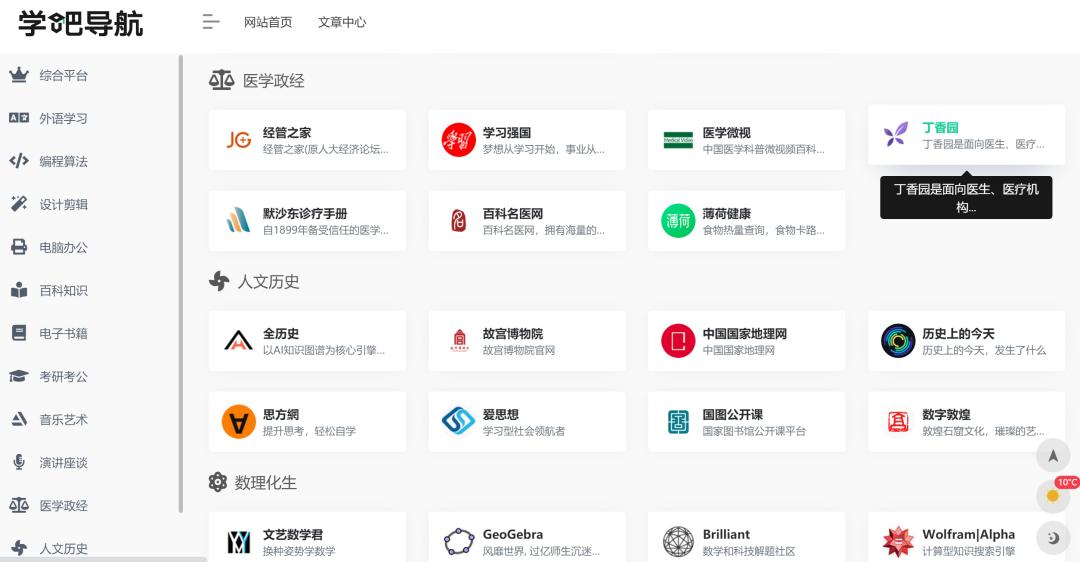Screen dimensions: 1080x562
Task: Click the 国家图书馆公开课平台 description text
Action: point(754,431)
